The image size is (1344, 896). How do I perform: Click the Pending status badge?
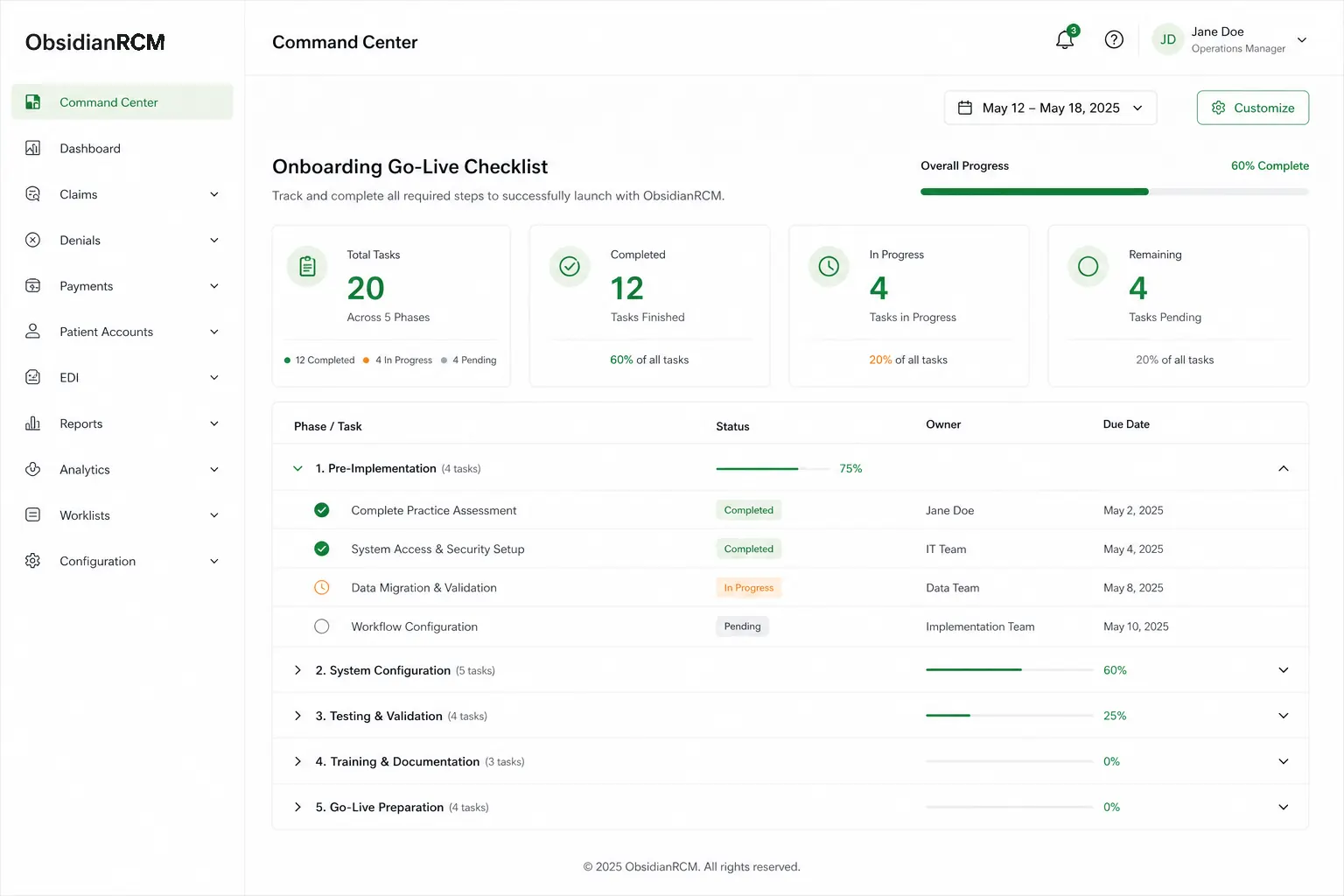pyautogui.click(x=742, y=626)
